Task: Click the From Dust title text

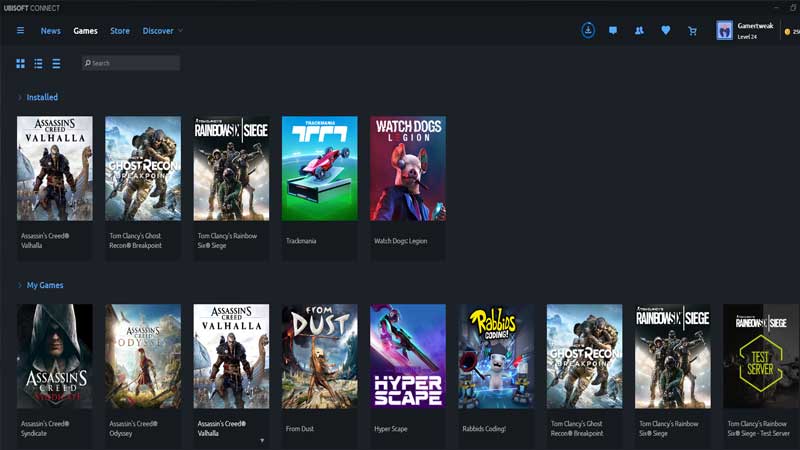Action: click(299, 429)
